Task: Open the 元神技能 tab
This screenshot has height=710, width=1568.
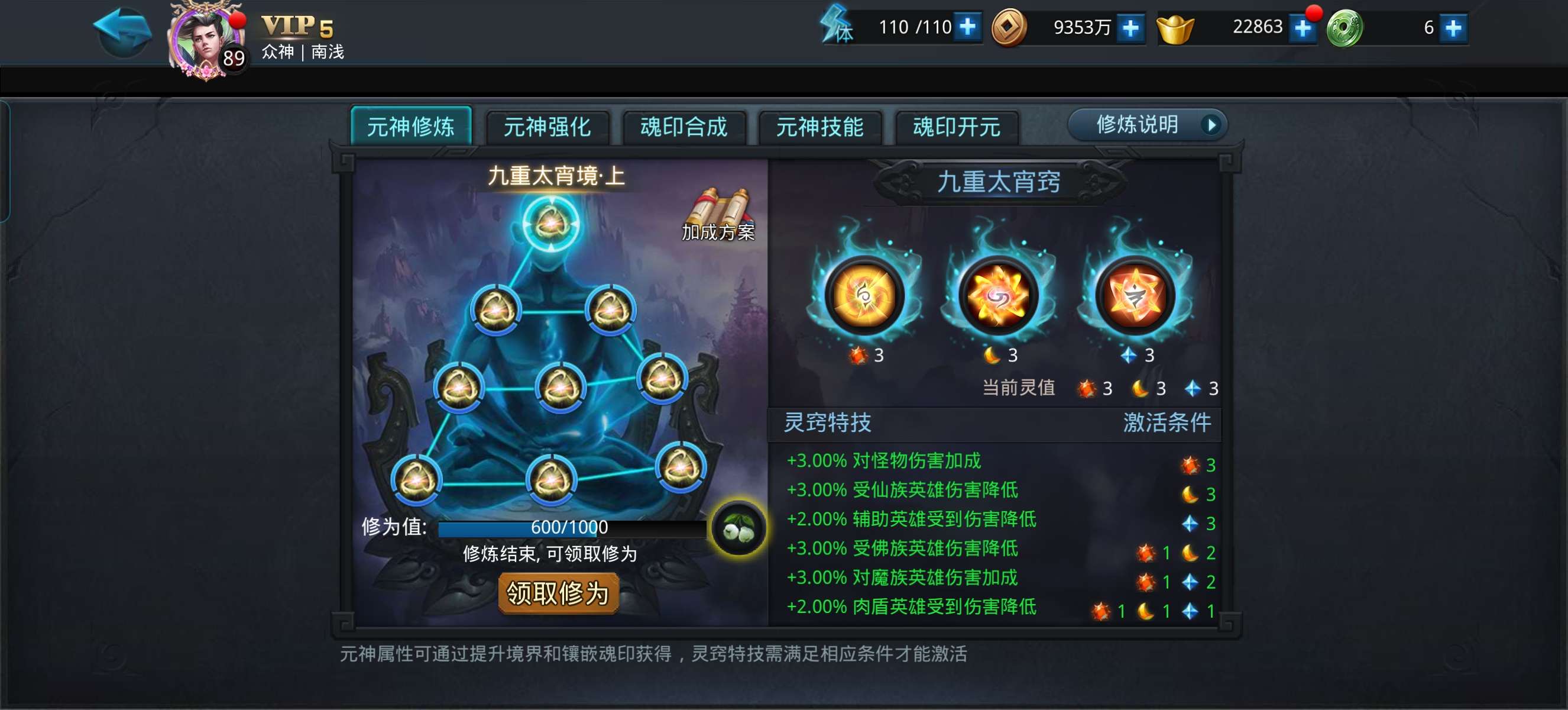Action: (820, 127)
